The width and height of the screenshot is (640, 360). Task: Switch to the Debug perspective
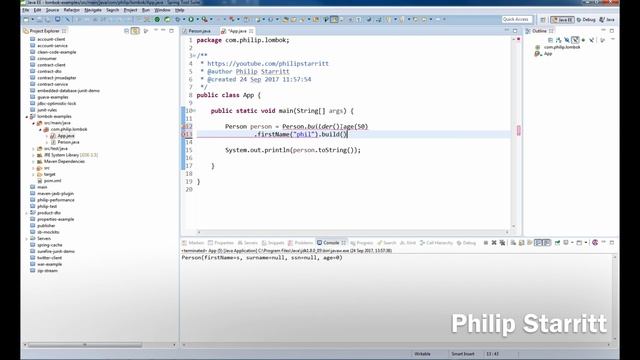586,20
